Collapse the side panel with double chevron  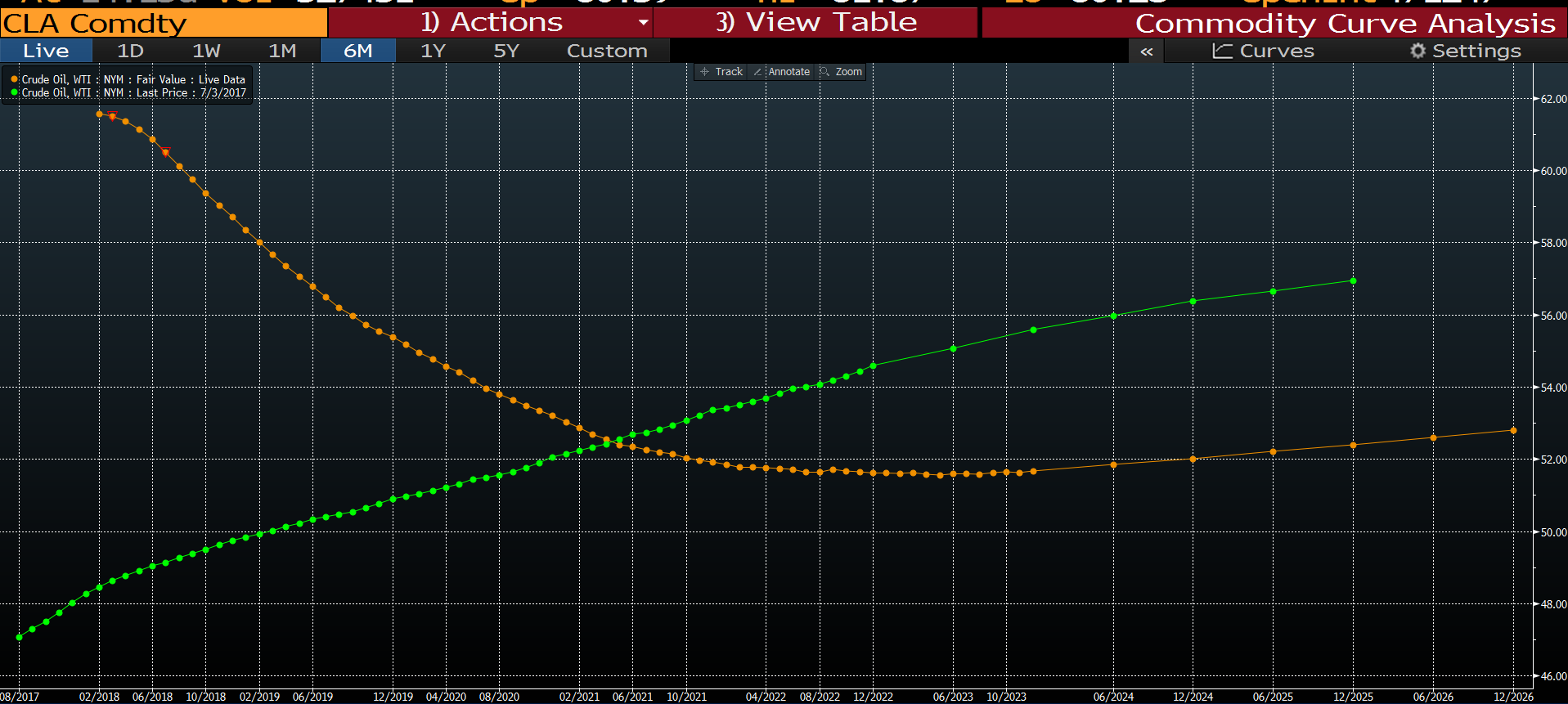coord(1146,51)
